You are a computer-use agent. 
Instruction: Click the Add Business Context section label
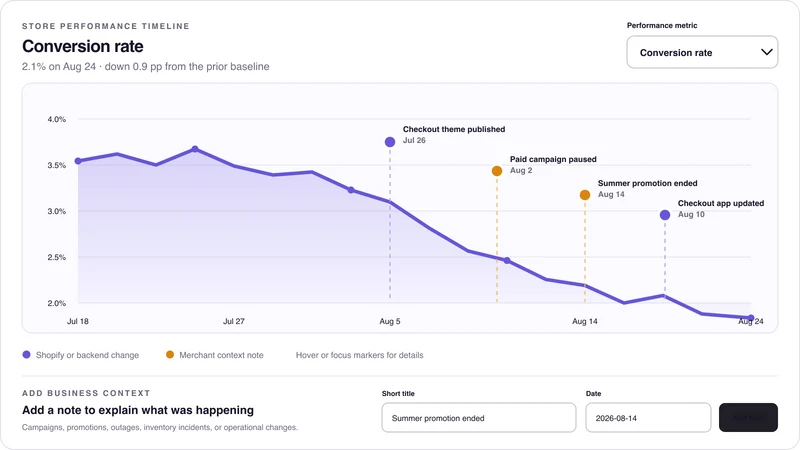pyautogui.click(x=86, y=393)
